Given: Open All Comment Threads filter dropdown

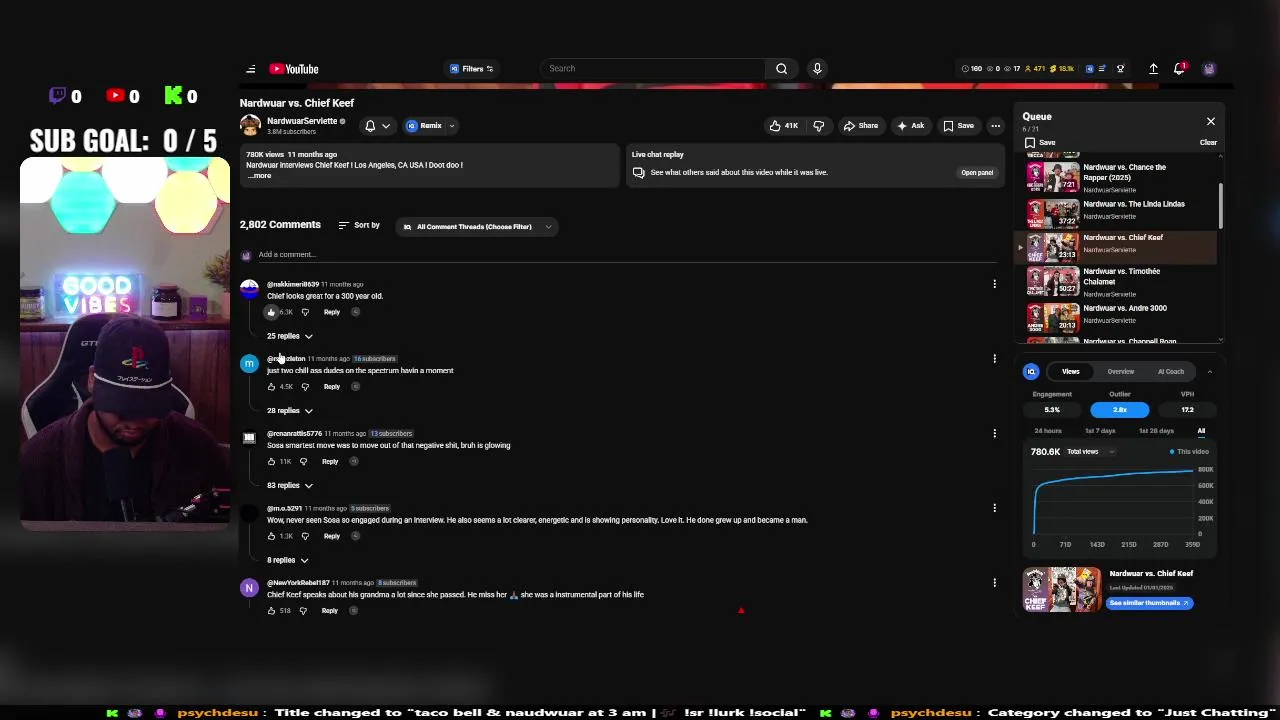Looking at the screenshot, I should [476, 227].
